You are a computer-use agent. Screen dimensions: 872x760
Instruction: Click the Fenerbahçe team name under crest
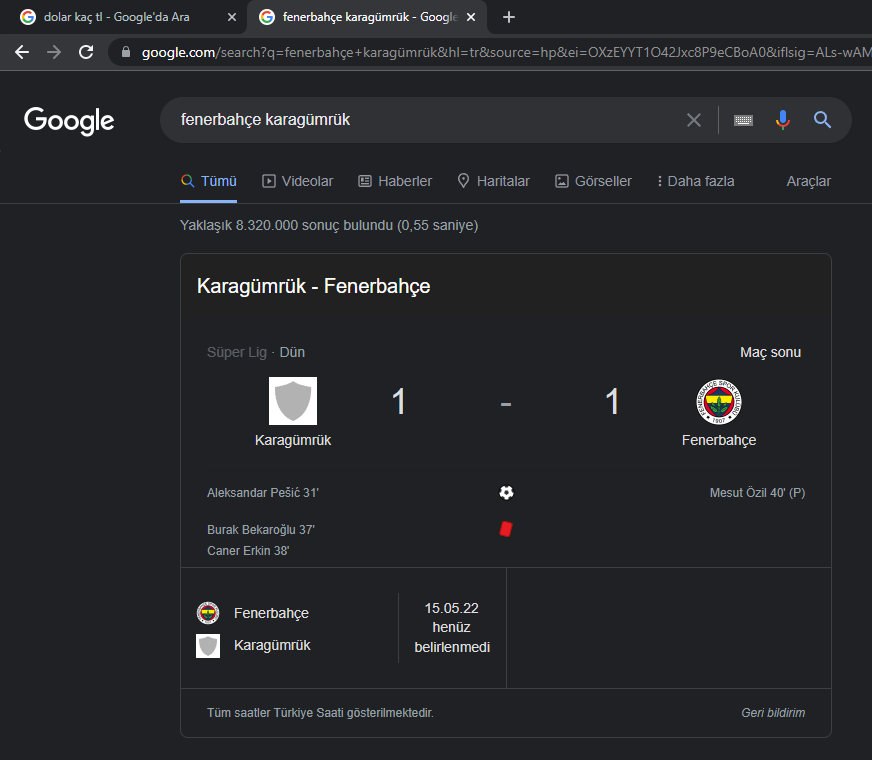[x=719, y=440]
